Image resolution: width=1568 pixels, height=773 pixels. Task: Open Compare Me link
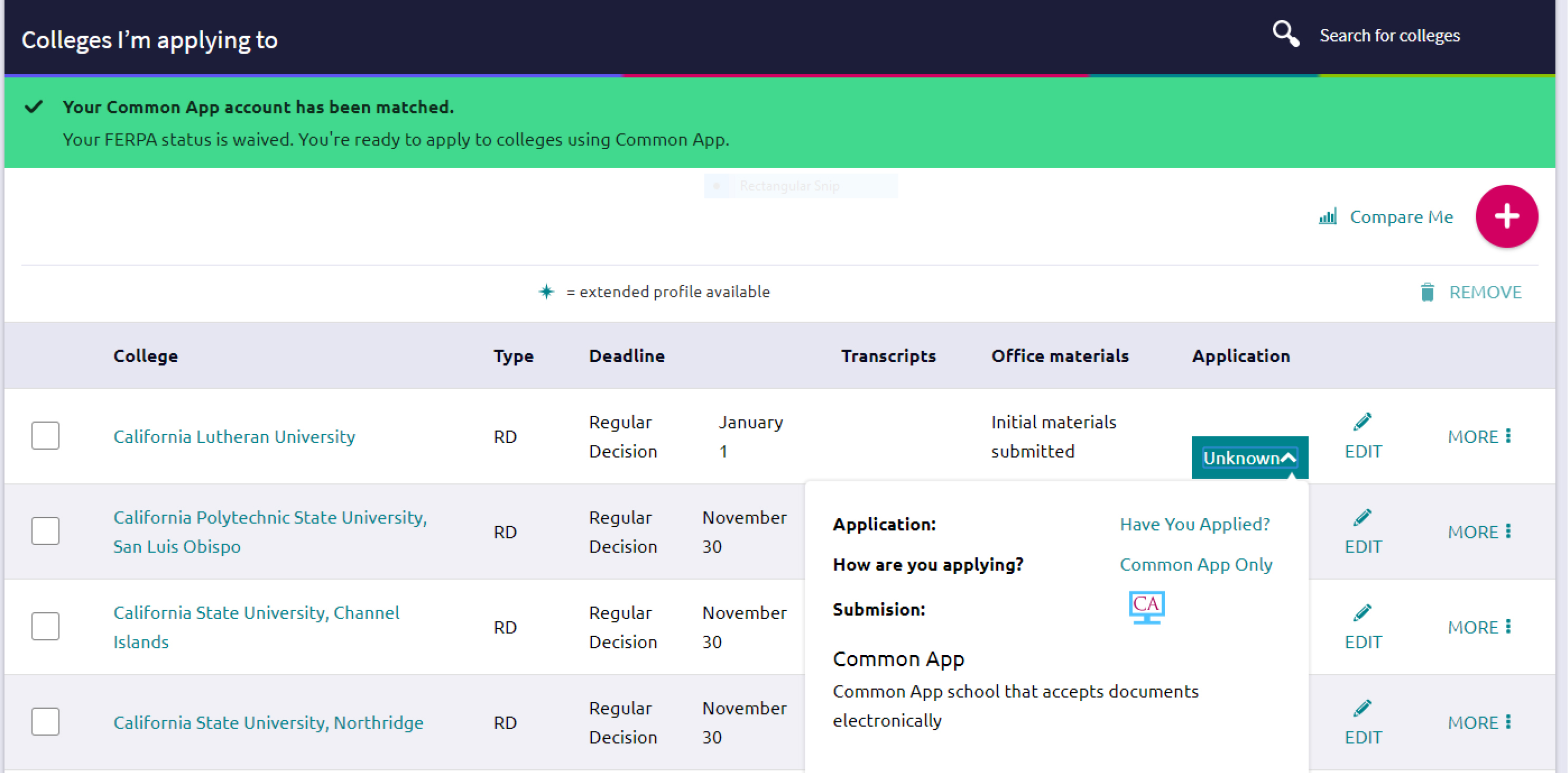(1401, 217)
